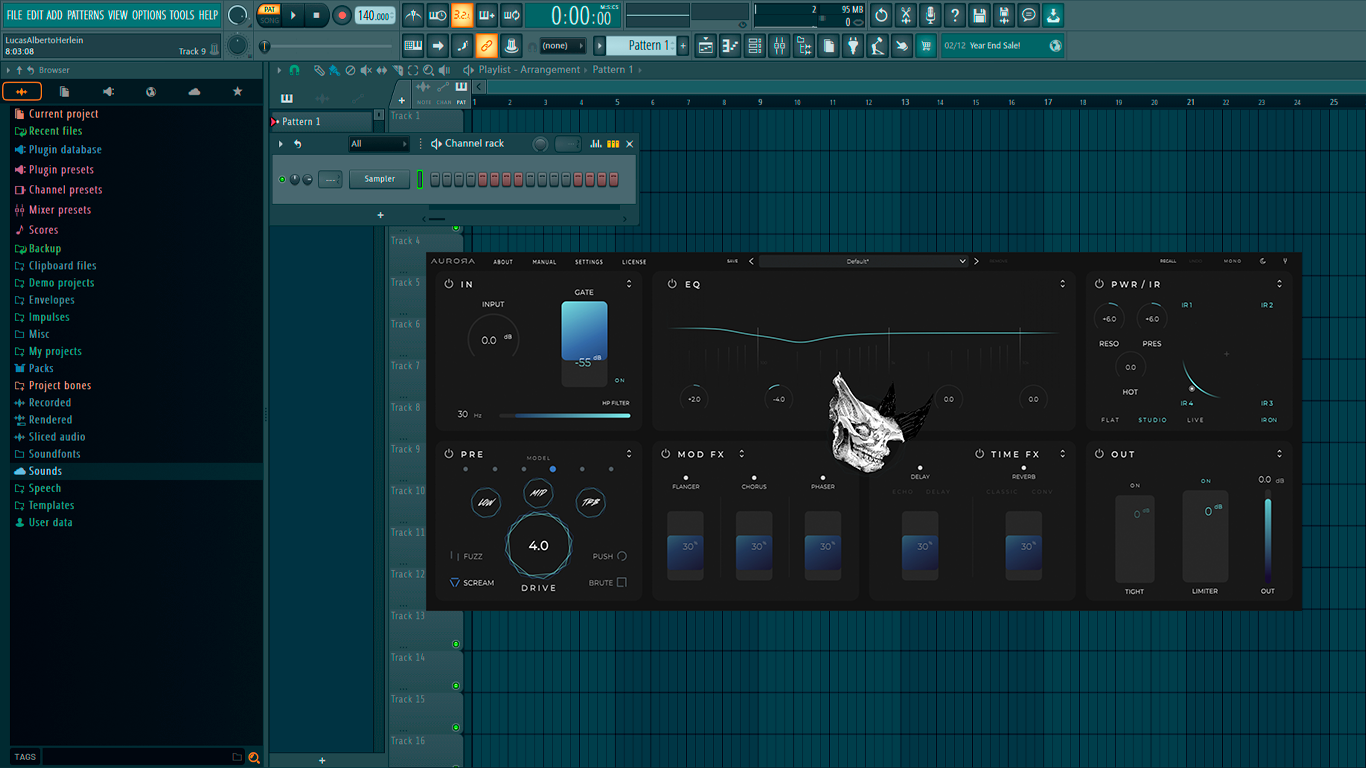Open Aurora ABOUT tab

[x=503, y=262]
